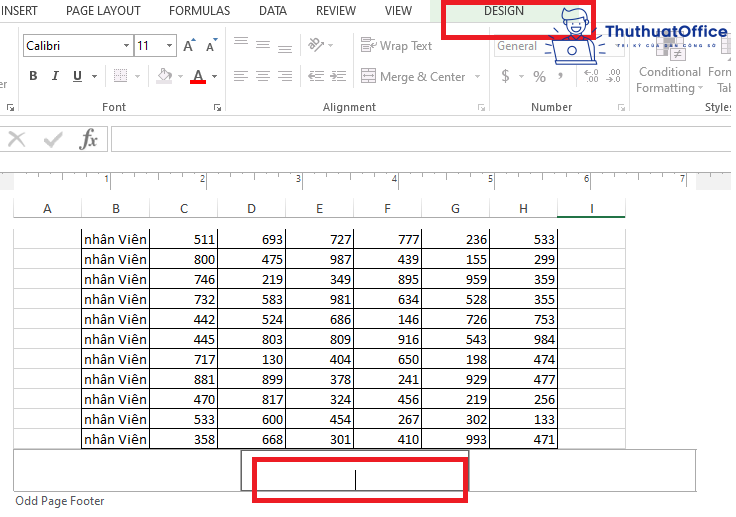Toggle Underline formatting
Screen dimensions: 736x517
77,76
